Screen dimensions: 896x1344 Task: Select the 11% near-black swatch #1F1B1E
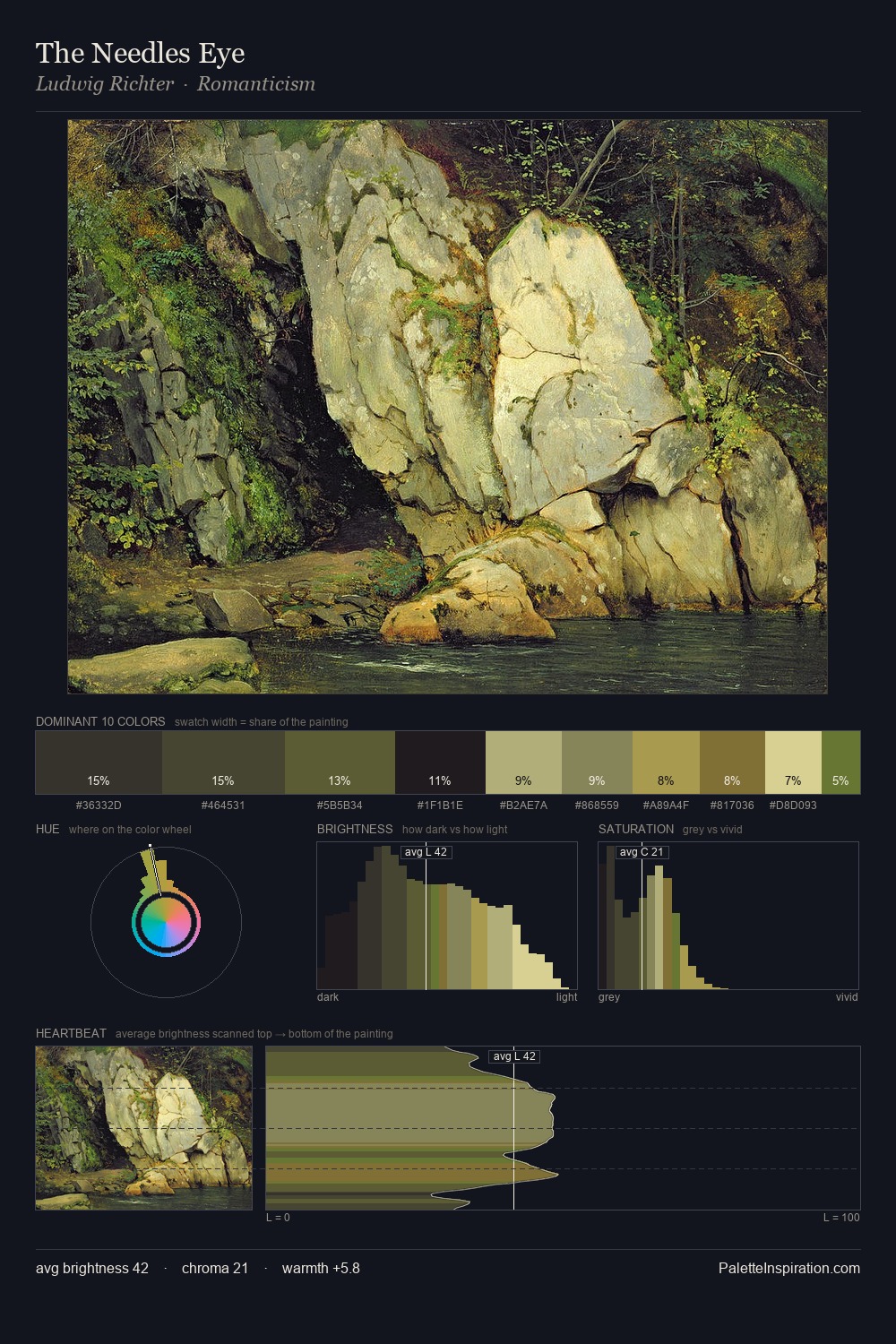coord(440,762)
